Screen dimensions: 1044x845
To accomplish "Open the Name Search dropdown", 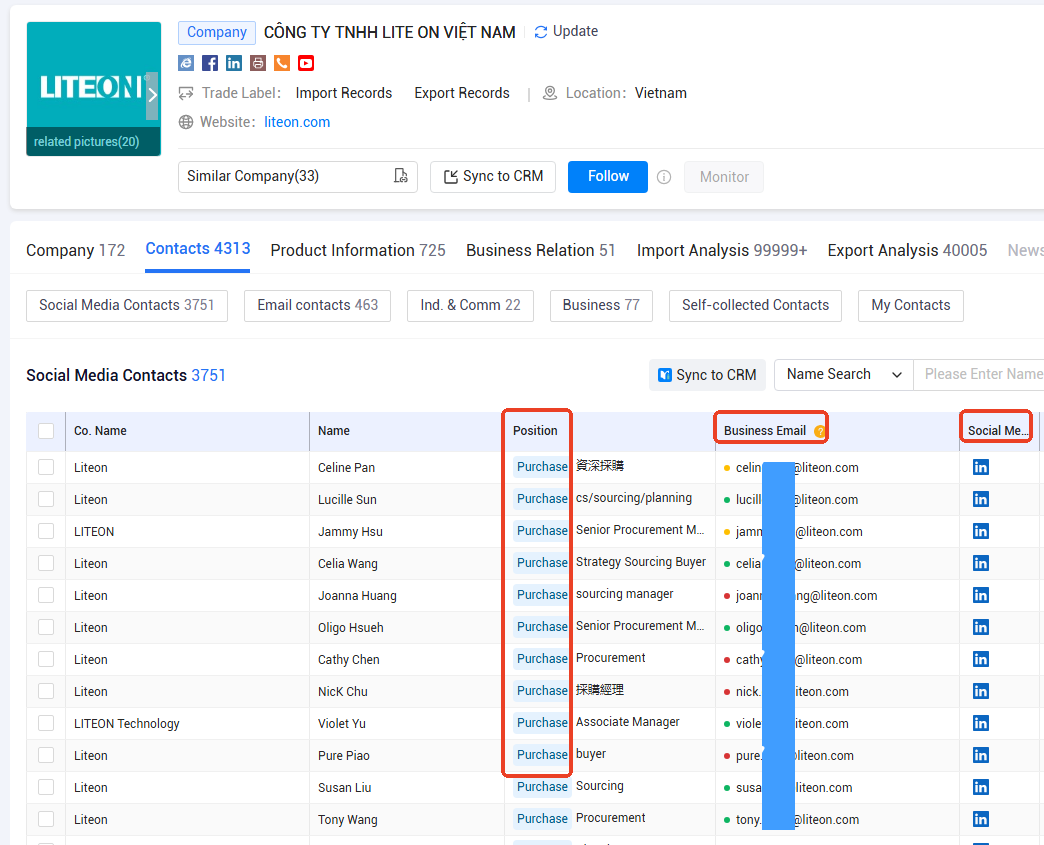I will coord(844,374).
